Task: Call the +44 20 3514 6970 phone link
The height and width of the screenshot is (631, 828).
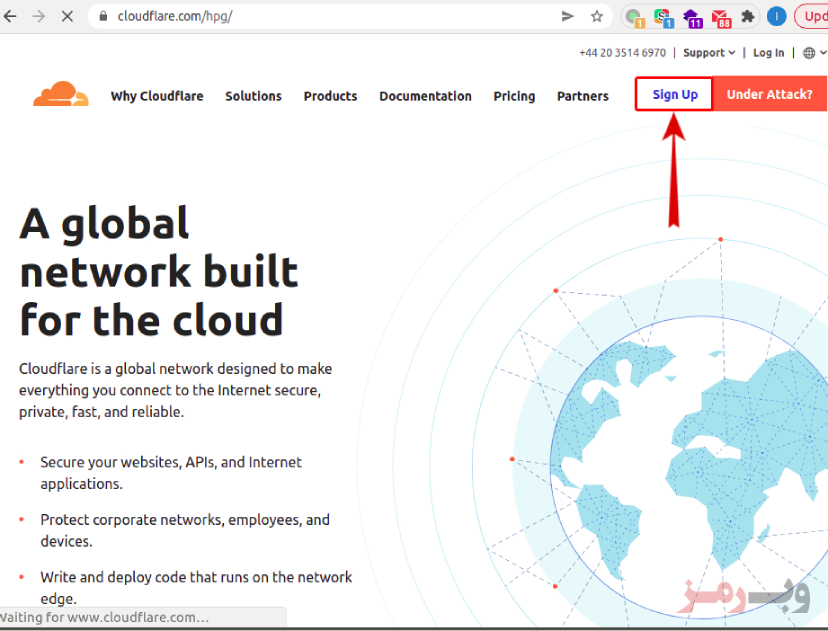Action: tap(622, 53)
